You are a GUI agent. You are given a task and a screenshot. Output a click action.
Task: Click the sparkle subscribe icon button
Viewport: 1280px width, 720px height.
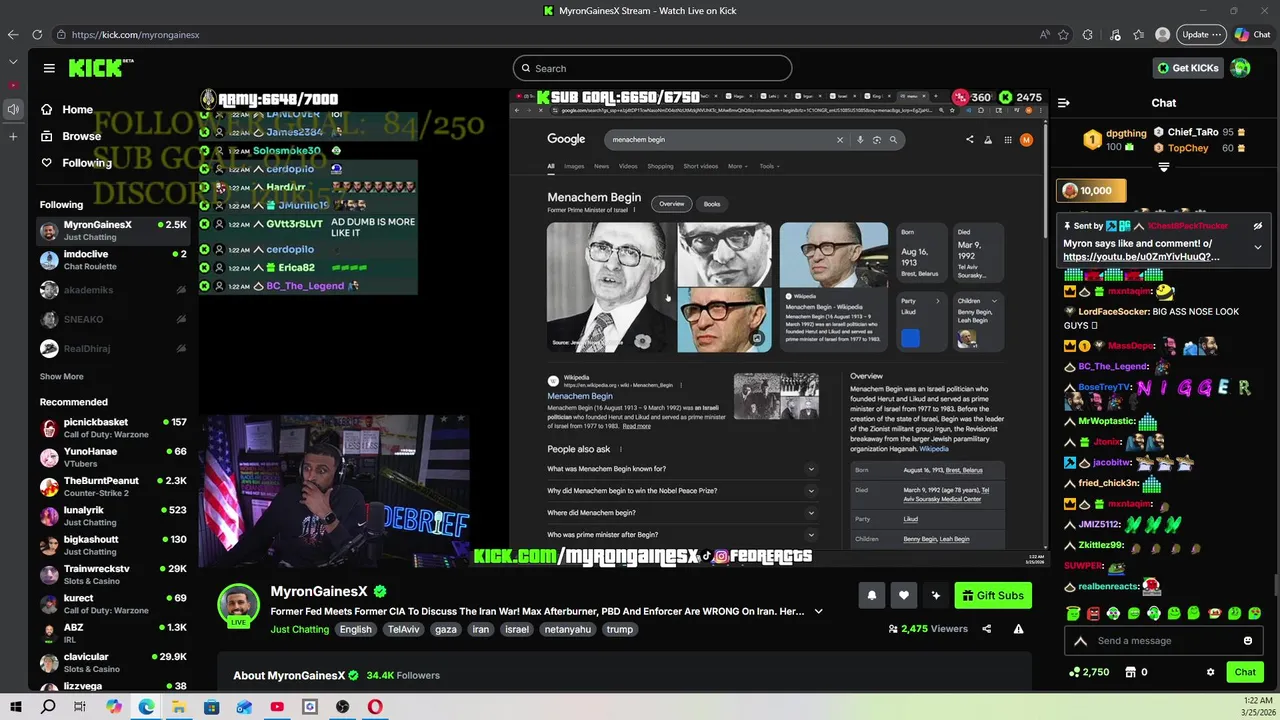(x=935, y=595)
